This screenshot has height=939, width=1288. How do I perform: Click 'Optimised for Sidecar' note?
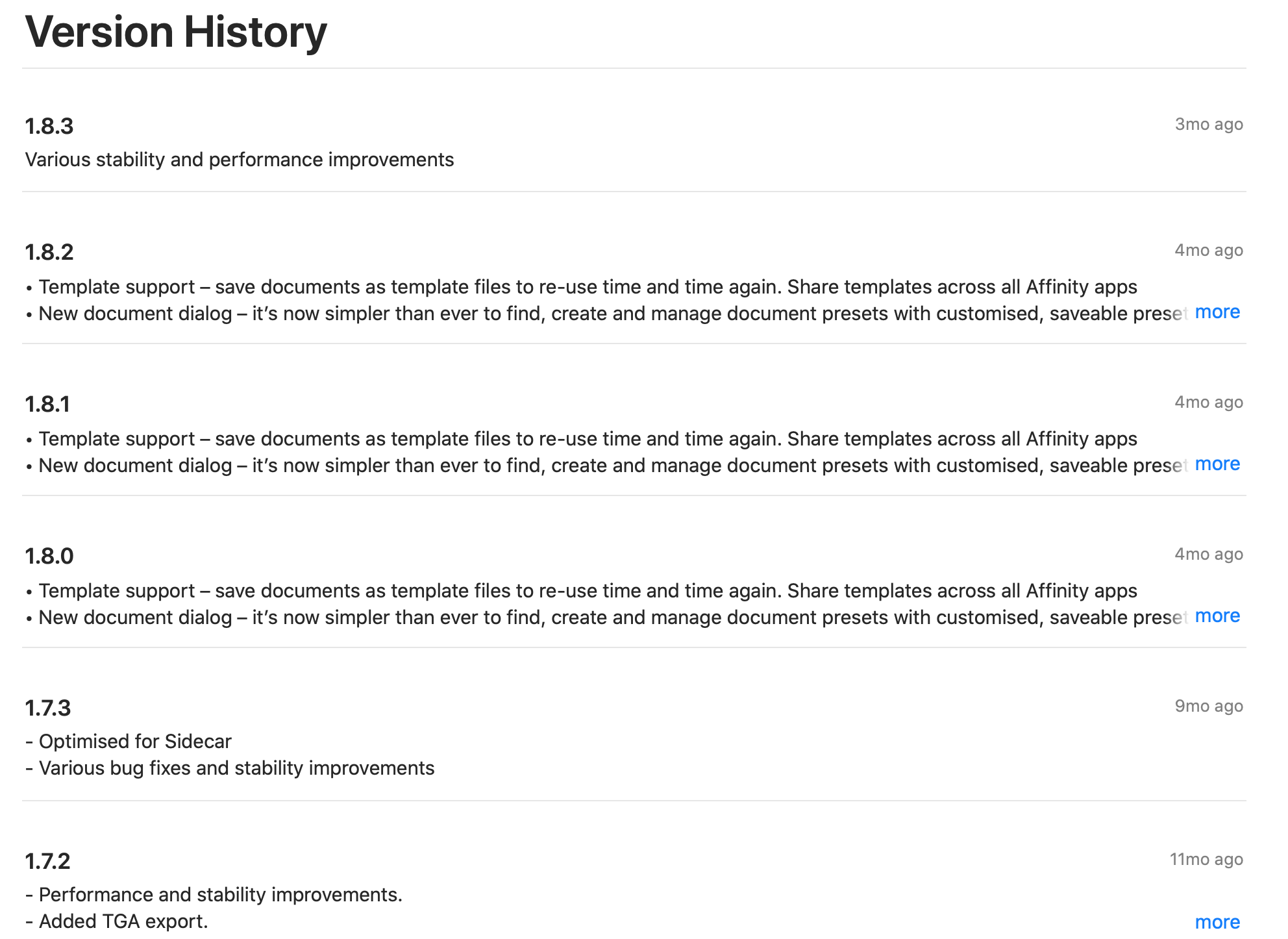pos(129,742)
